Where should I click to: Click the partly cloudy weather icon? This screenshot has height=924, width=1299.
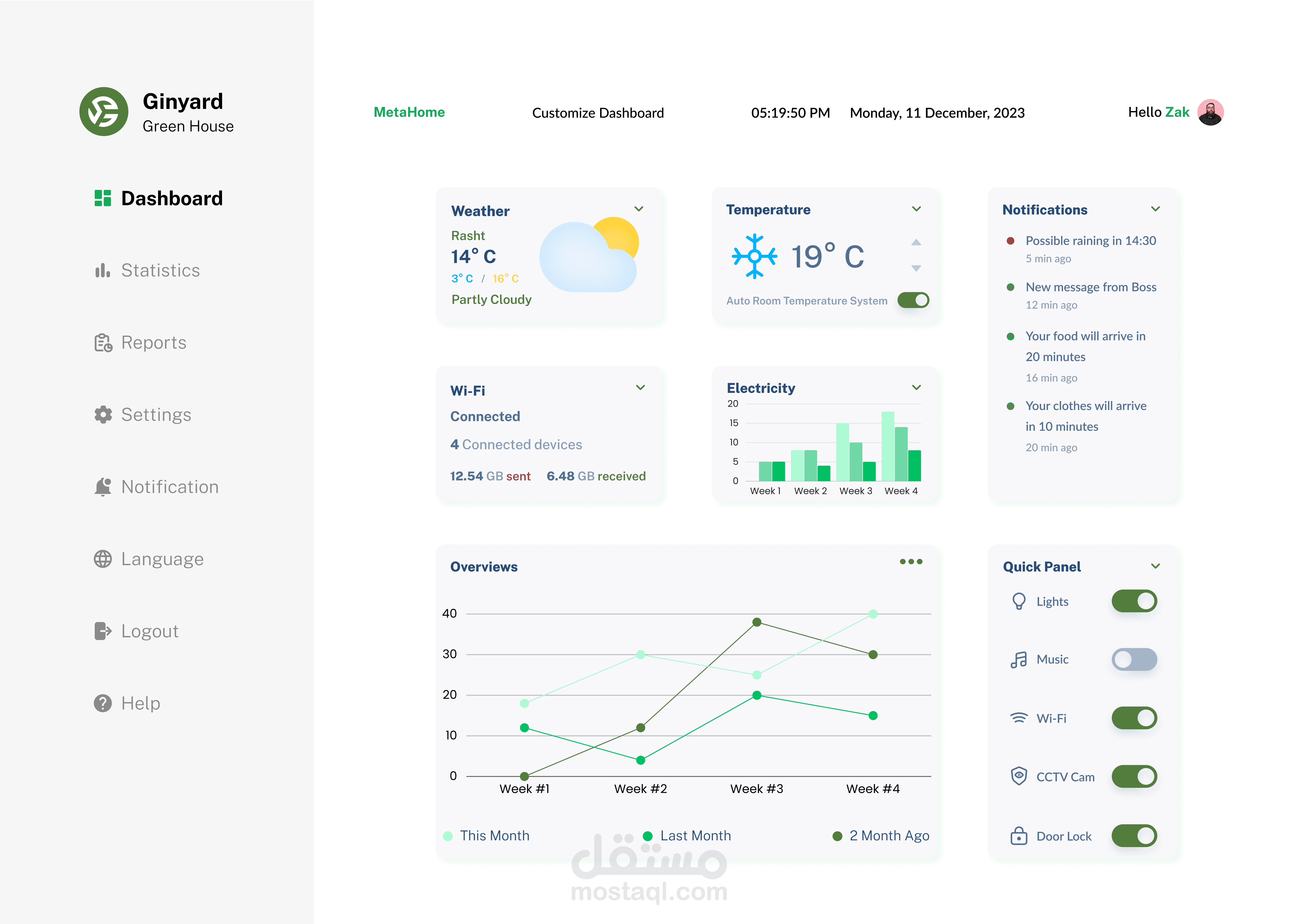(589, 254)
